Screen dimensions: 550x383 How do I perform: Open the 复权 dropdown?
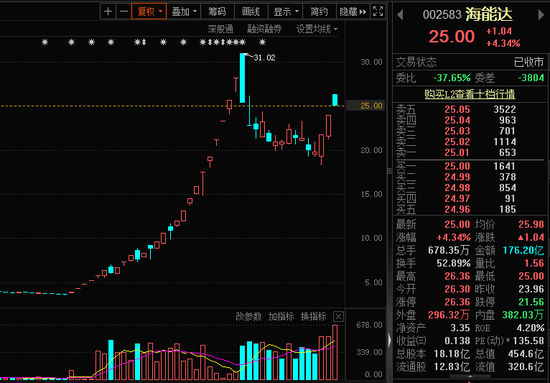(149, 12)
